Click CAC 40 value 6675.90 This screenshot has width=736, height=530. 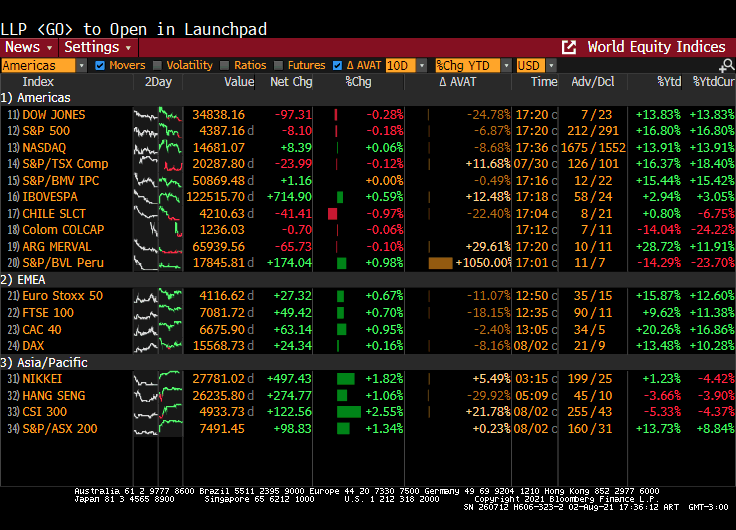click(222, 330)
